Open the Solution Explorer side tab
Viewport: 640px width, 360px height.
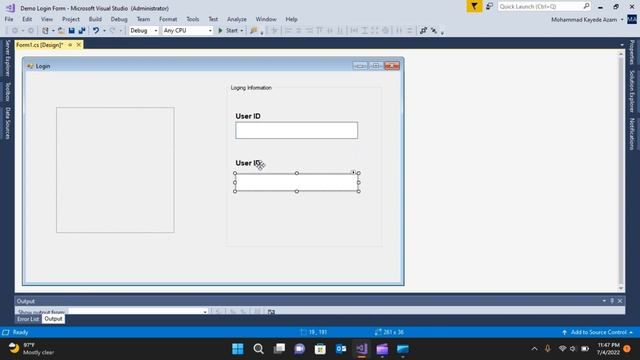632,91
